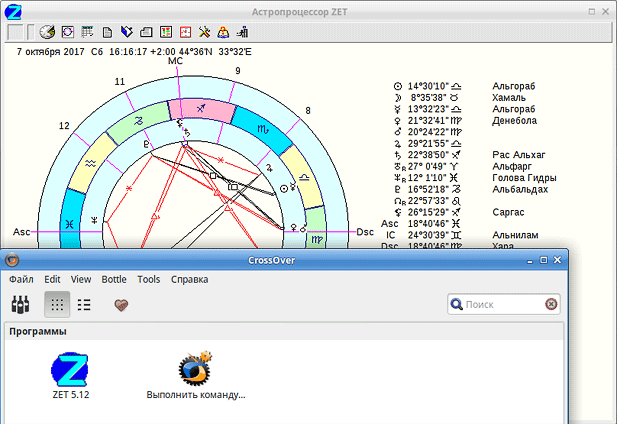Open the Файл menu

point(21,279)
